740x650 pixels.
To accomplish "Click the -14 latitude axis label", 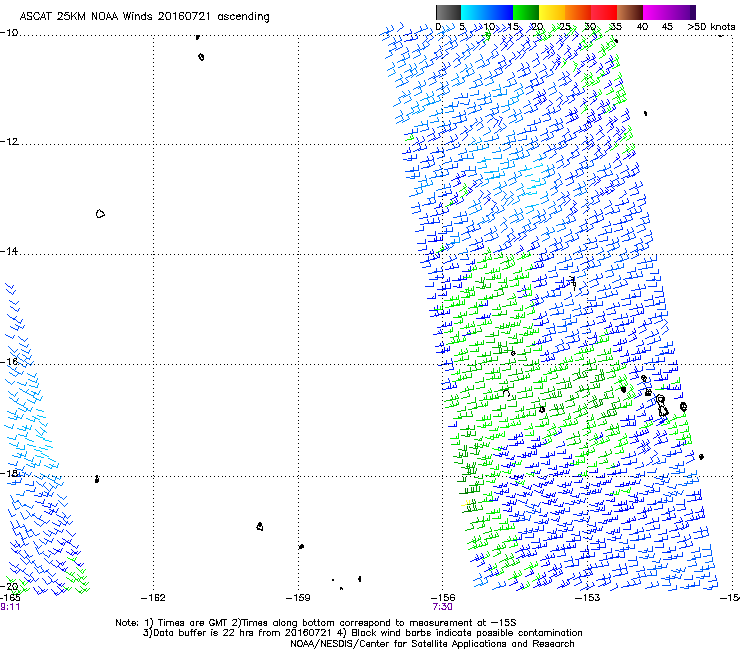I will [x=9, y=251].
